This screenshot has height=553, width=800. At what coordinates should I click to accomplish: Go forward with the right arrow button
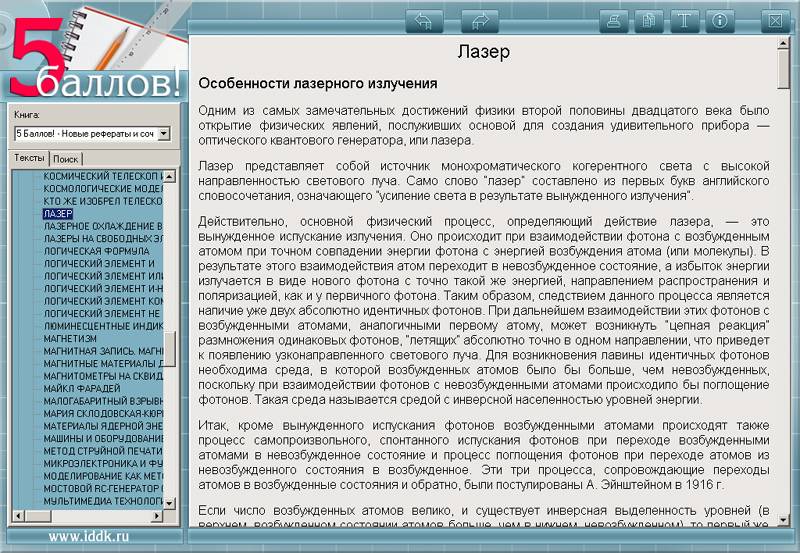tap(480, 21)
